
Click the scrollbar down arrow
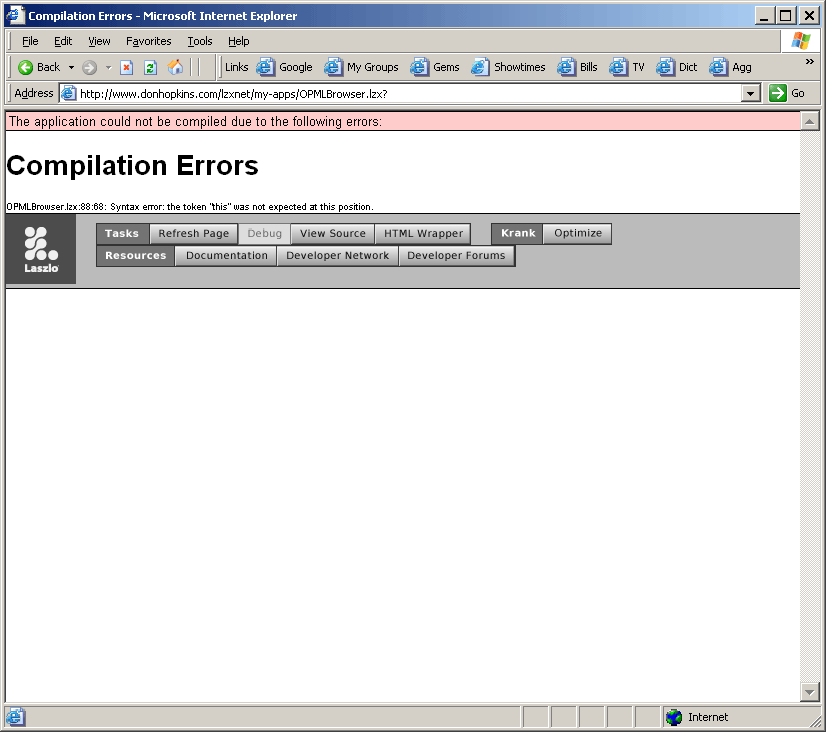pyautogui.click(x=810, y=692)
